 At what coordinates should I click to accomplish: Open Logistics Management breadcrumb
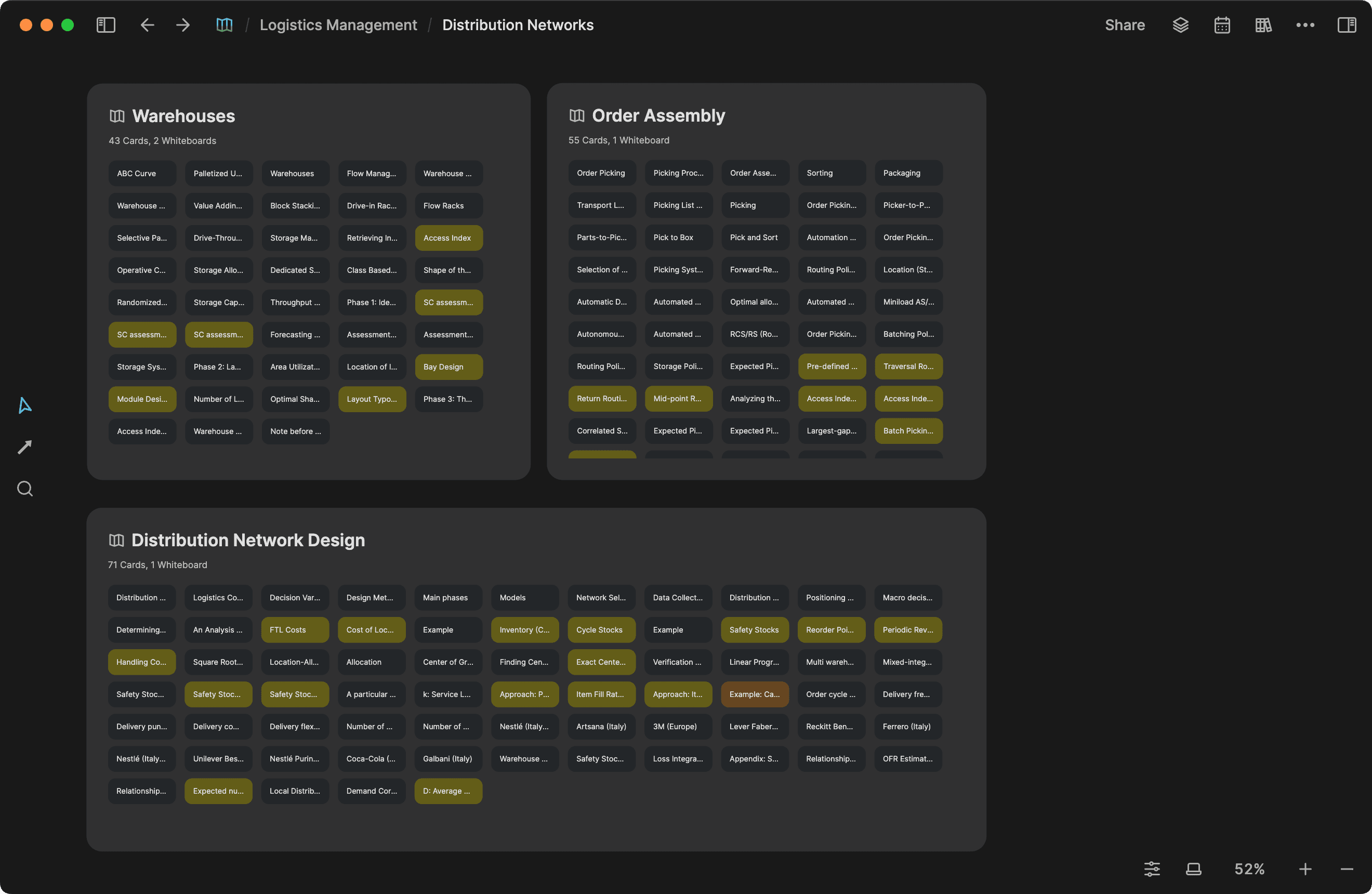338,25
